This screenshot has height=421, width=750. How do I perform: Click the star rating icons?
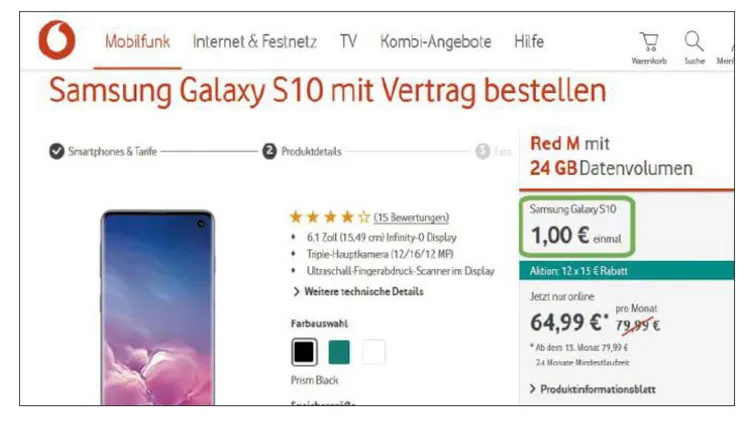tap(330, 218)
